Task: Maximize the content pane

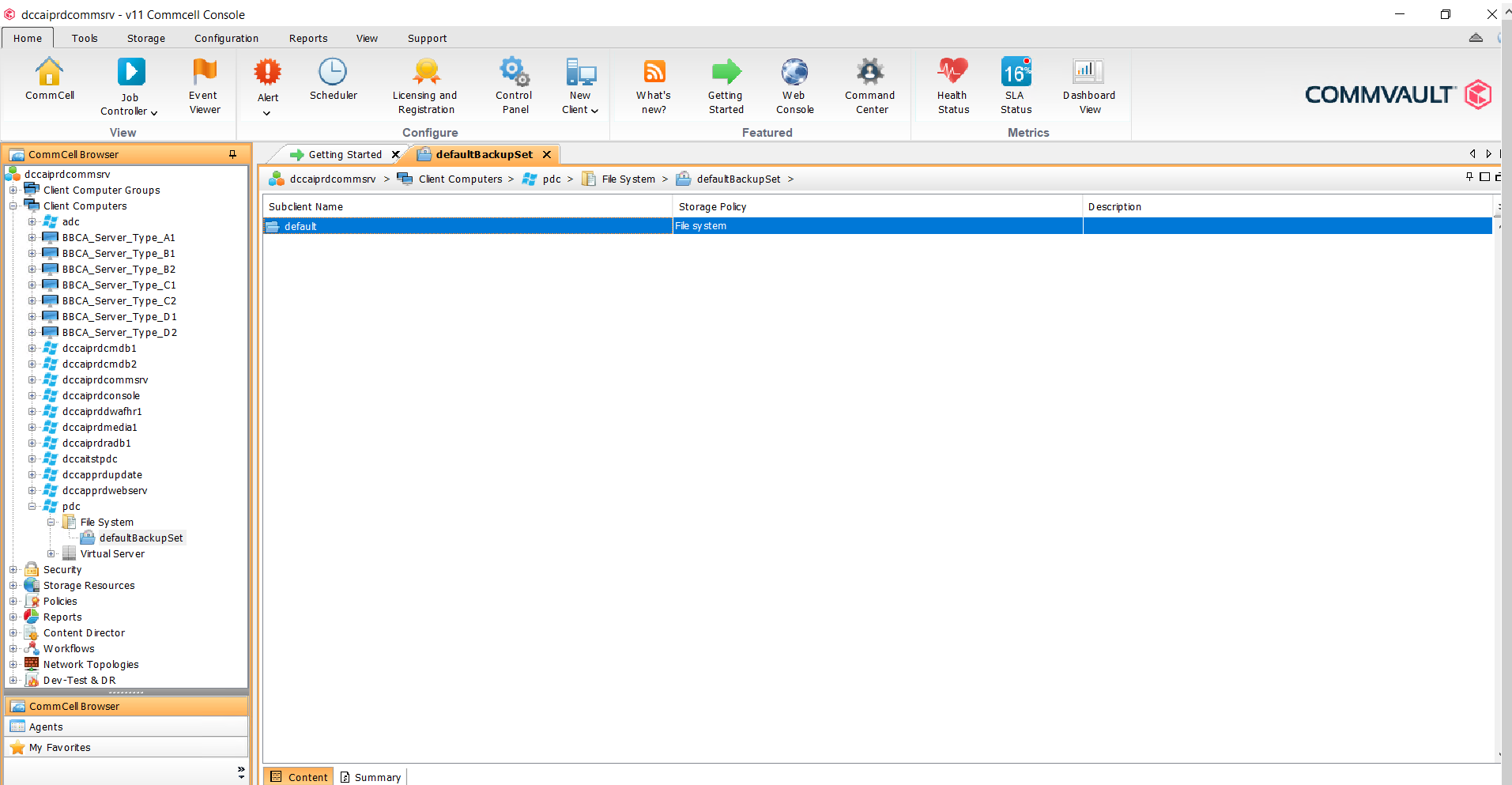Action: pos(1484,176)
